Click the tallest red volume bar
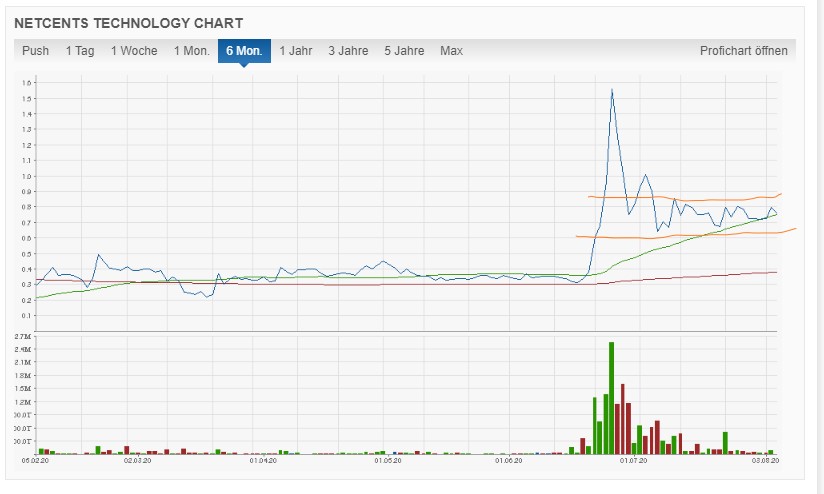This screenshot has width=824, height=494. 623,419
